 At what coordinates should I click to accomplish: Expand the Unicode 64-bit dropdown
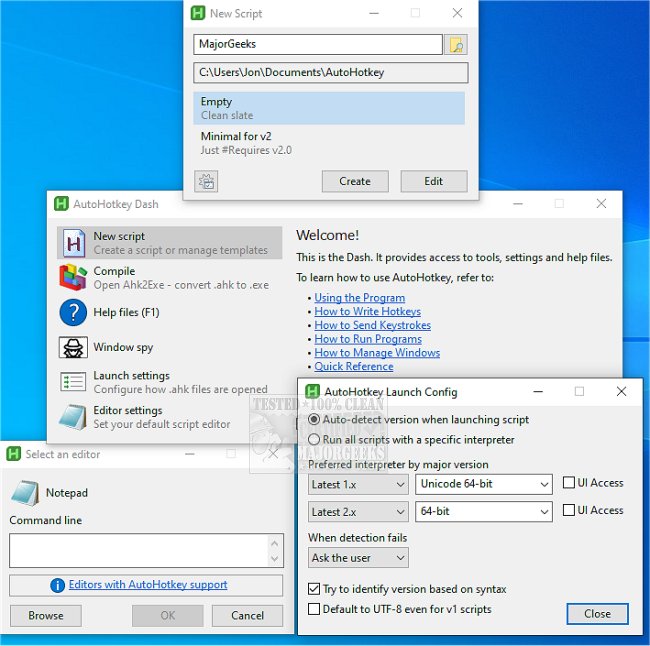point(484,484)
